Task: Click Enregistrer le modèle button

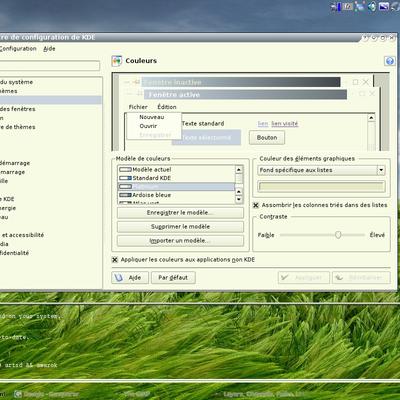Action: pyautogui.click(x=180, y=213)
